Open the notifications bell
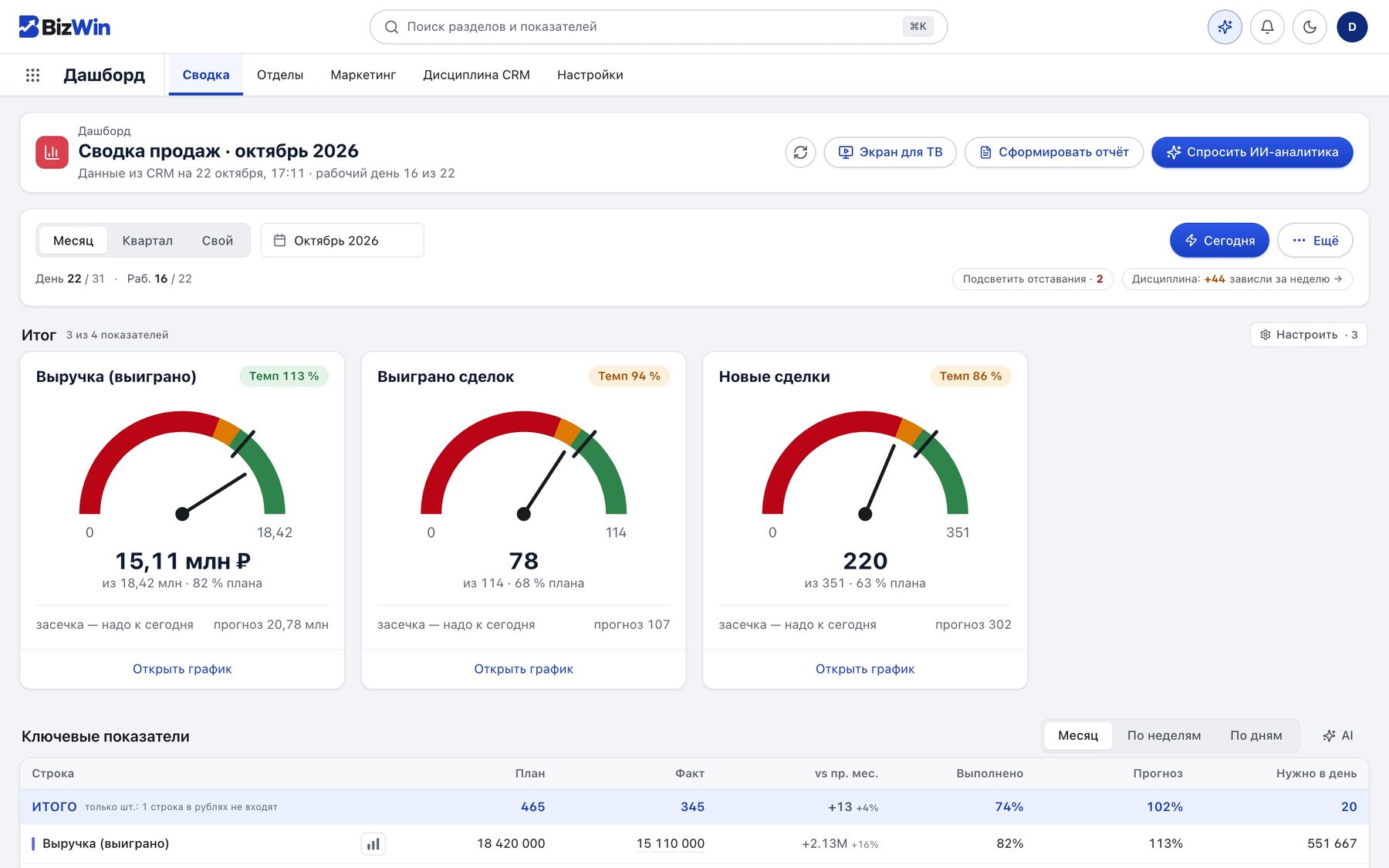1389x868 pixels. [x=1267, y=27]
